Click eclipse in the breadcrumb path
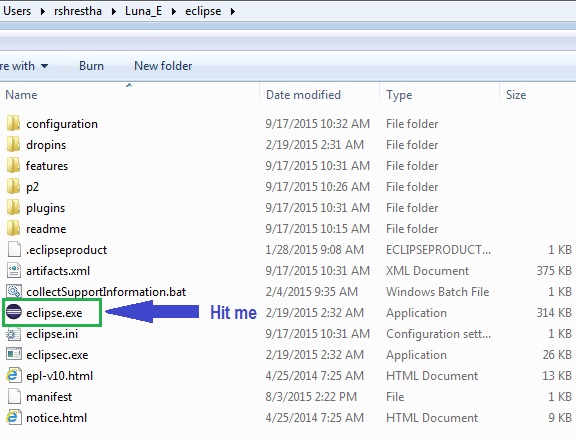Viewport: 576px width, 440px height. click(x=203, y=11)
